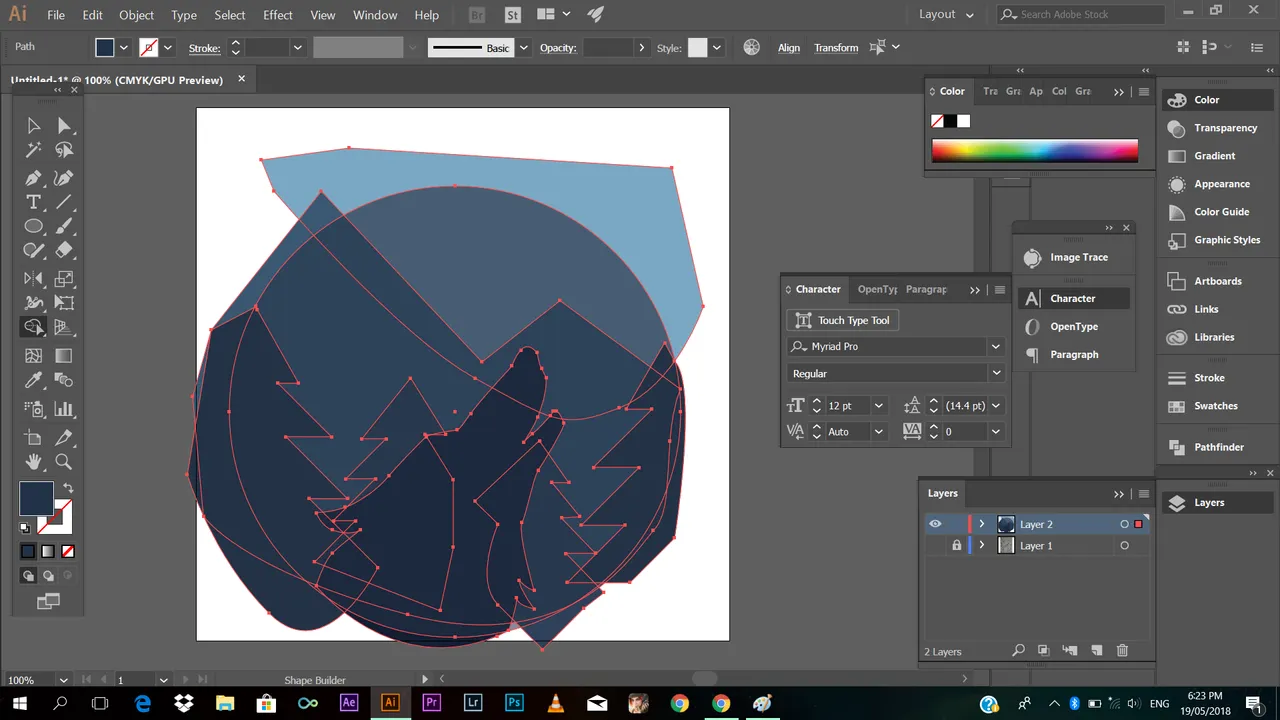
Task: Switch to the Paragraph tab
Action: coord(926,289)
